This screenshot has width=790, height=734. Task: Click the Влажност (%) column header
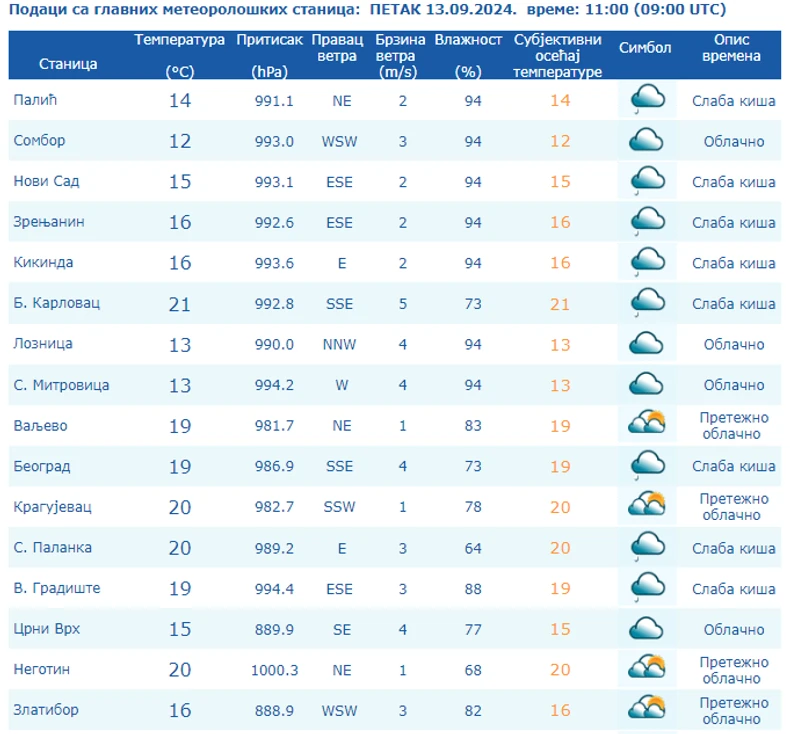[468, 55]
